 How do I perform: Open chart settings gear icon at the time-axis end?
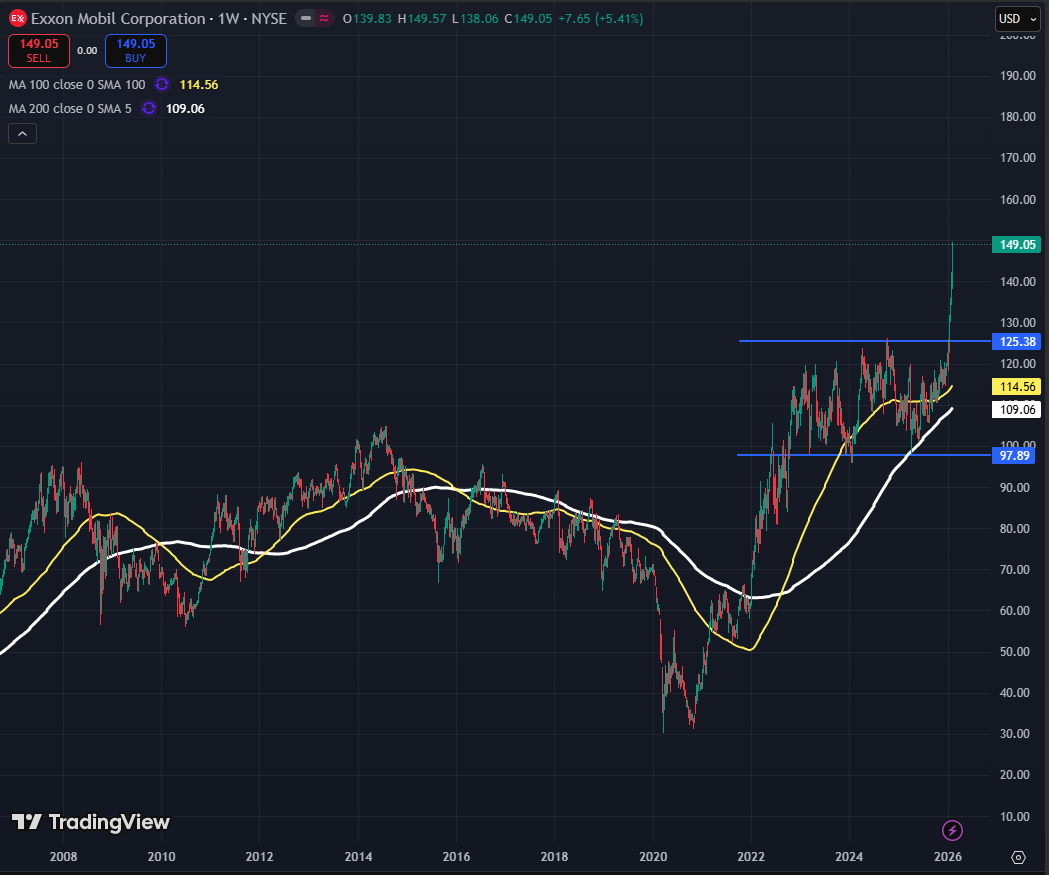click(x=1018, y=857)
